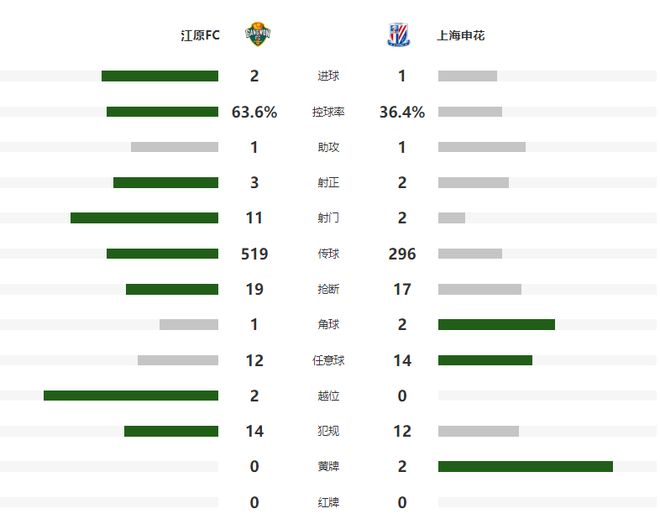Click 上海申花's green 黄牌 bar
Screen dimensions: 660x519
point(525,466)
